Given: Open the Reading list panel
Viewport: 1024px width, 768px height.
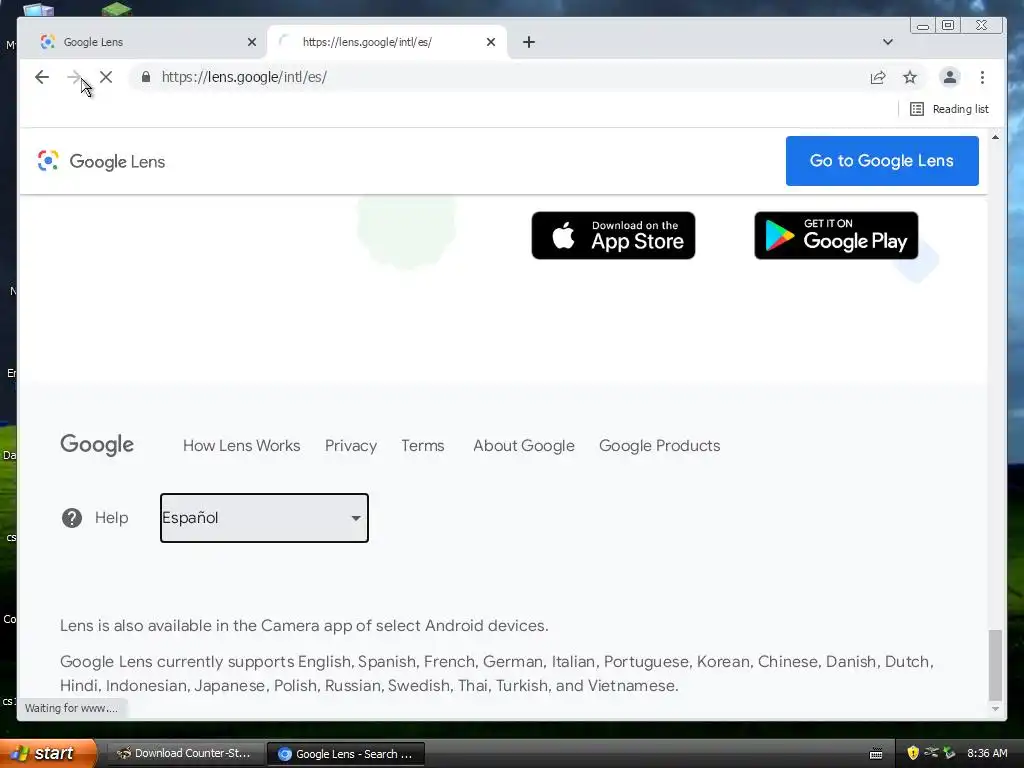Looking at the screenshot, I should point(950,109).
